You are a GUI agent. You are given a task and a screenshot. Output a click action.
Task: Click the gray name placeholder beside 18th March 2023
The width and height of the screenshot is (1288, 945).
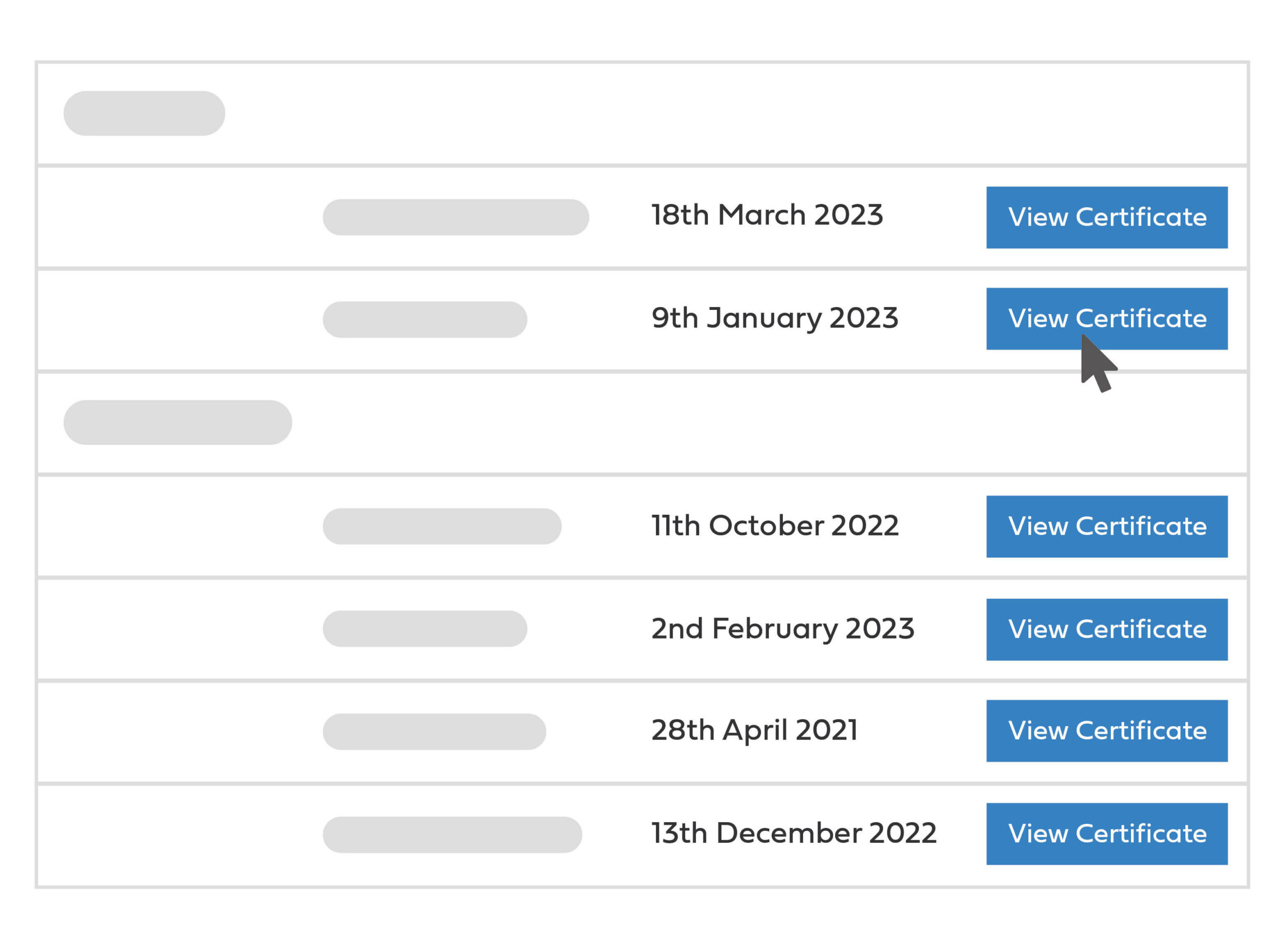point(456,217)
